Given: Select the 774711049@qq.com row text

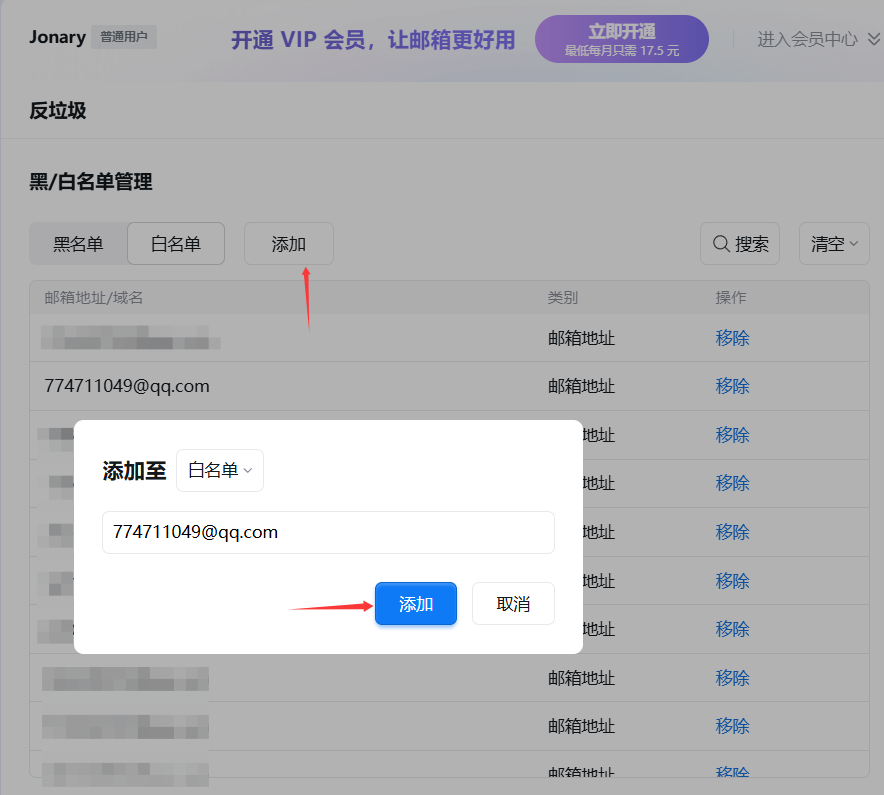Looking at the screenshot, I should tap(127, 386).
